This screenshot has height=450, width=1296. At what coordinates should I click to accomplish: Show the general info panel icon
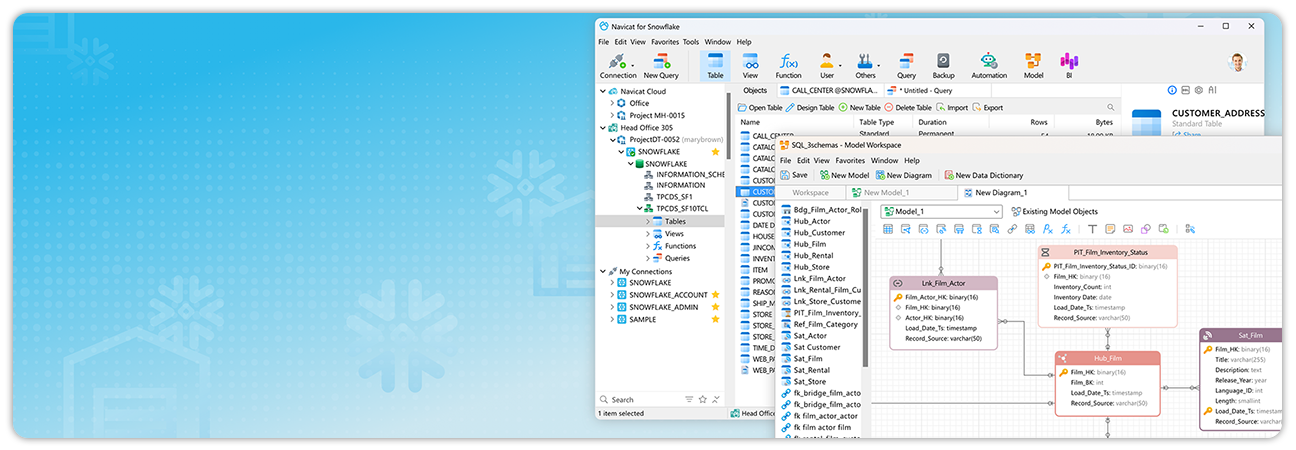pyautogui.click(x=1172, y=90)
